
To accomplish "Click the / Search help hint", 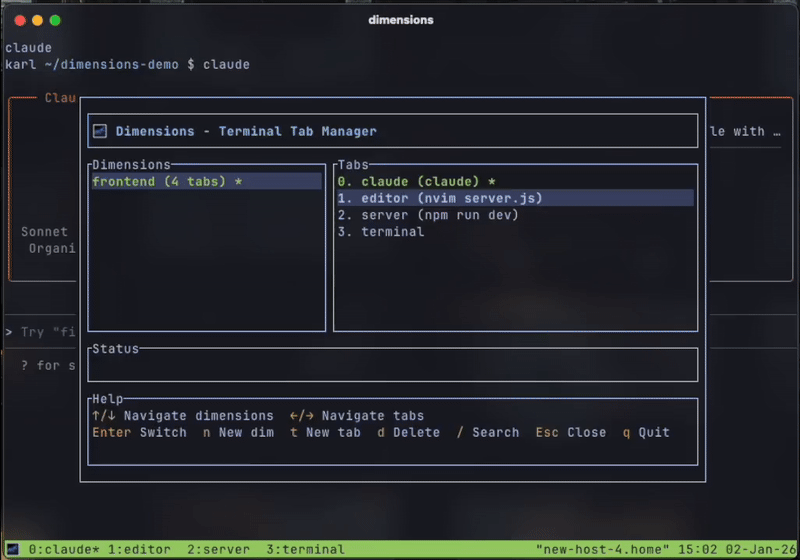I will pos(488,432).
